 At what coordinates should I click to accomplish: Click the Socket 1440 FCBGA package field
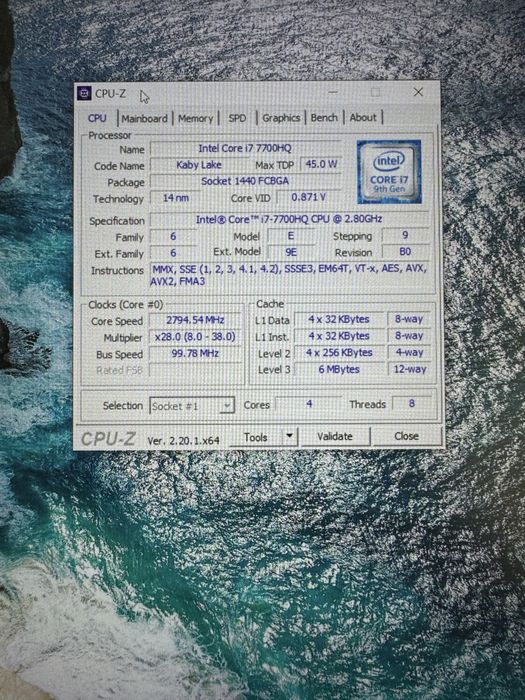[245, 181]
